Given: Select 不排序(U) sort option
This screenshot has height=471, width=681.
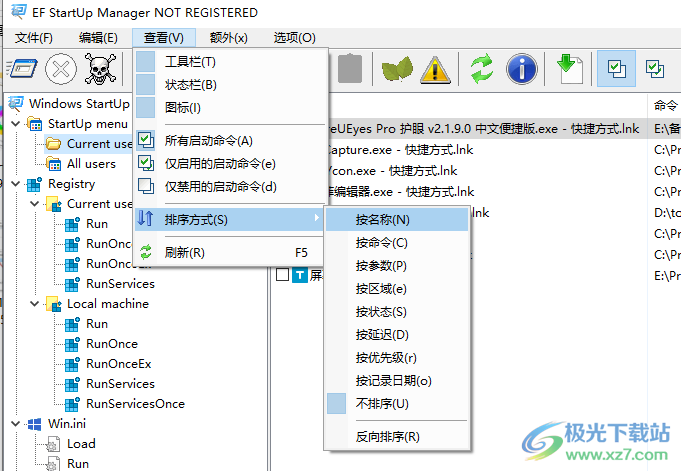Looking at the screenshot, I should (x=397, y=404).
